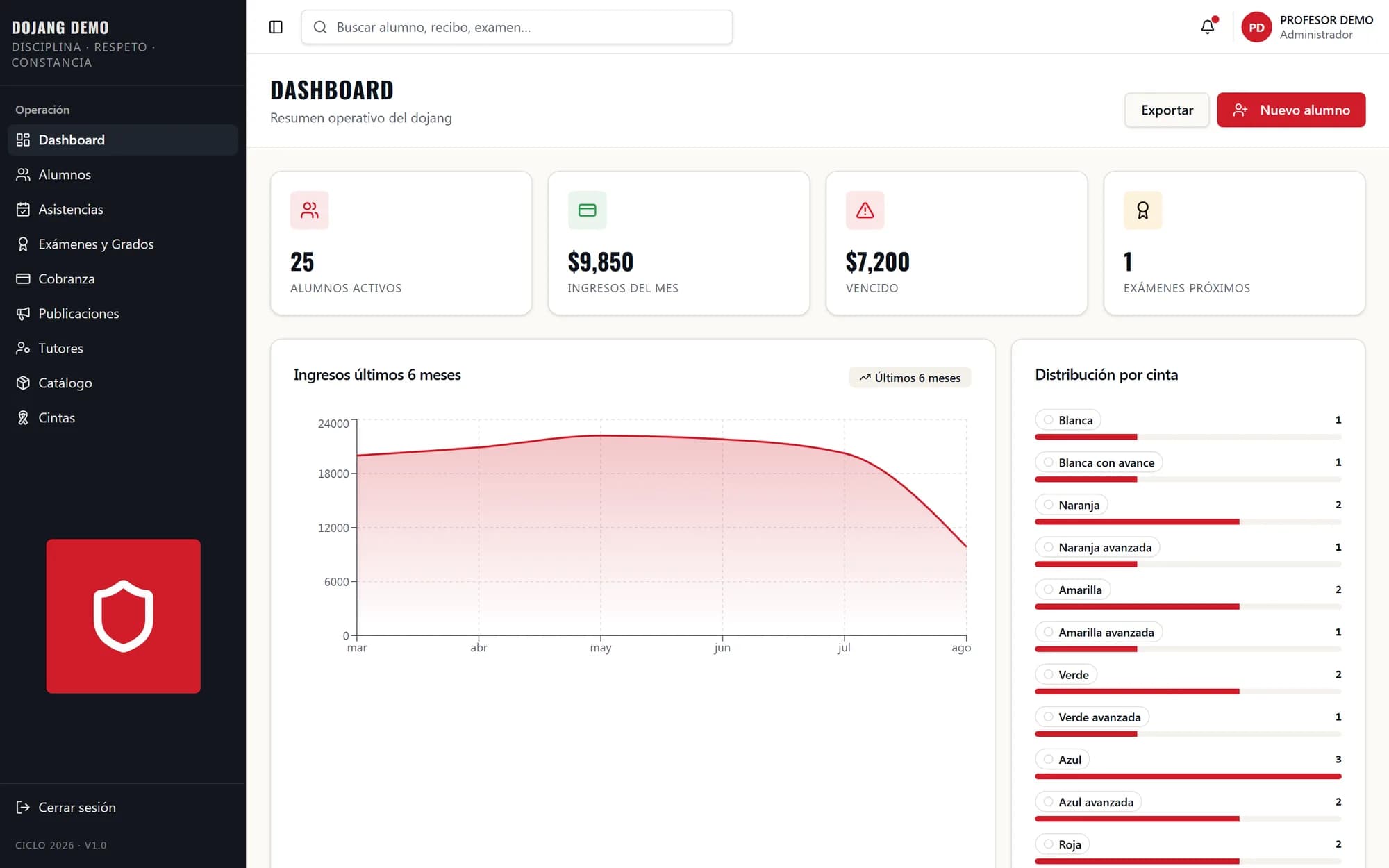Click the Amarilla belt chip
The image size is (1389, 868).
[1072, 590]
